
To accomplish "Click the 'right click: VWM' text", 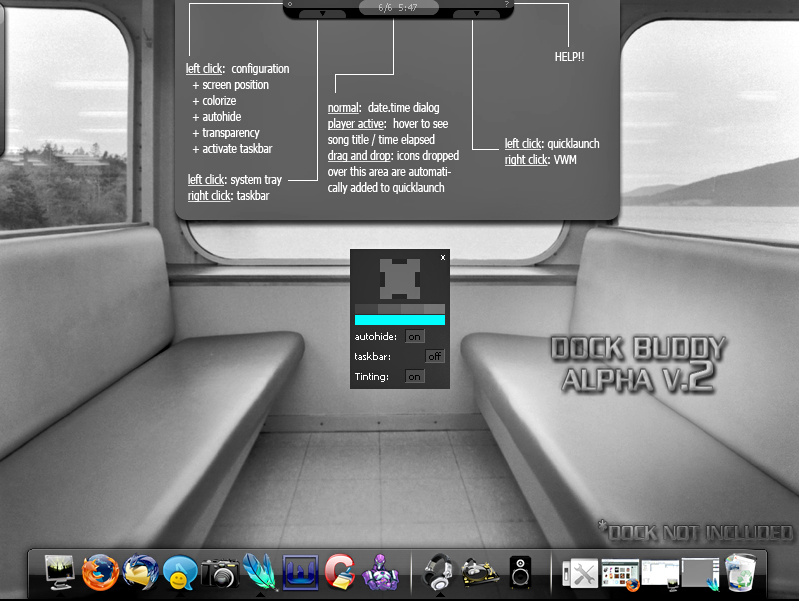I will pos(541,160).
